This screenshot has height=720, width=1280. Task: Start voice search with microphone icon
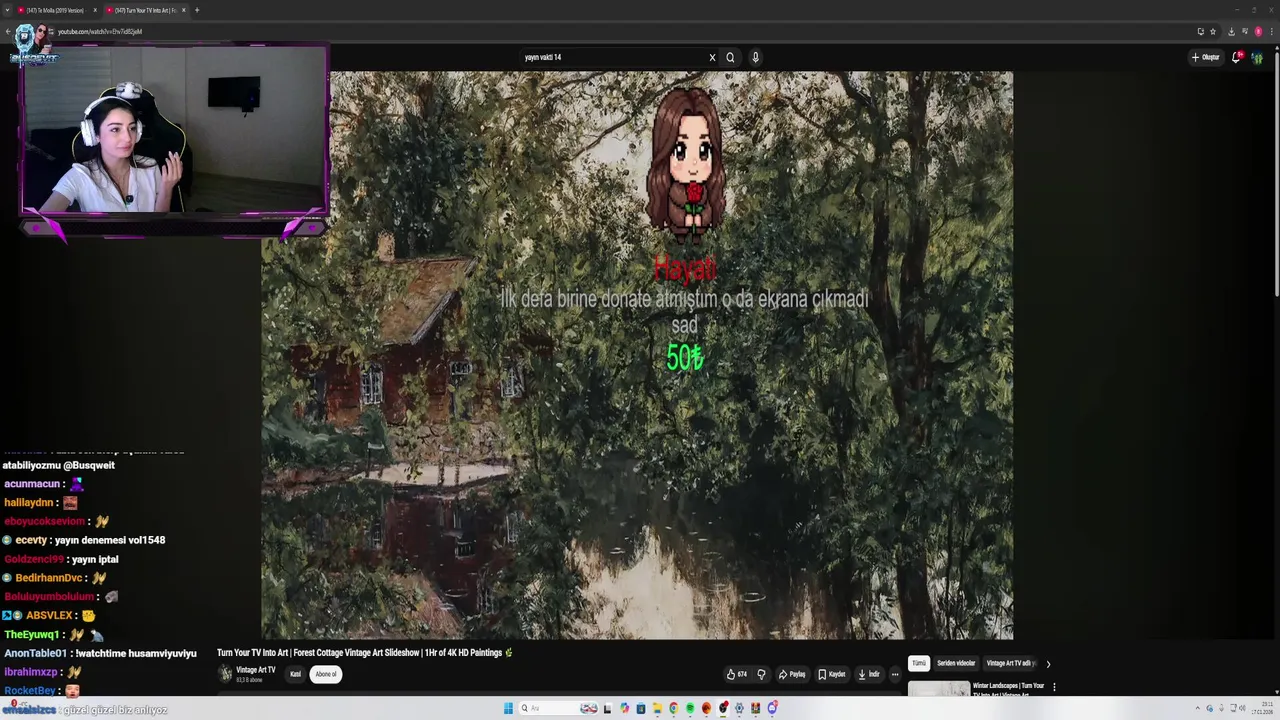point(755,57)
